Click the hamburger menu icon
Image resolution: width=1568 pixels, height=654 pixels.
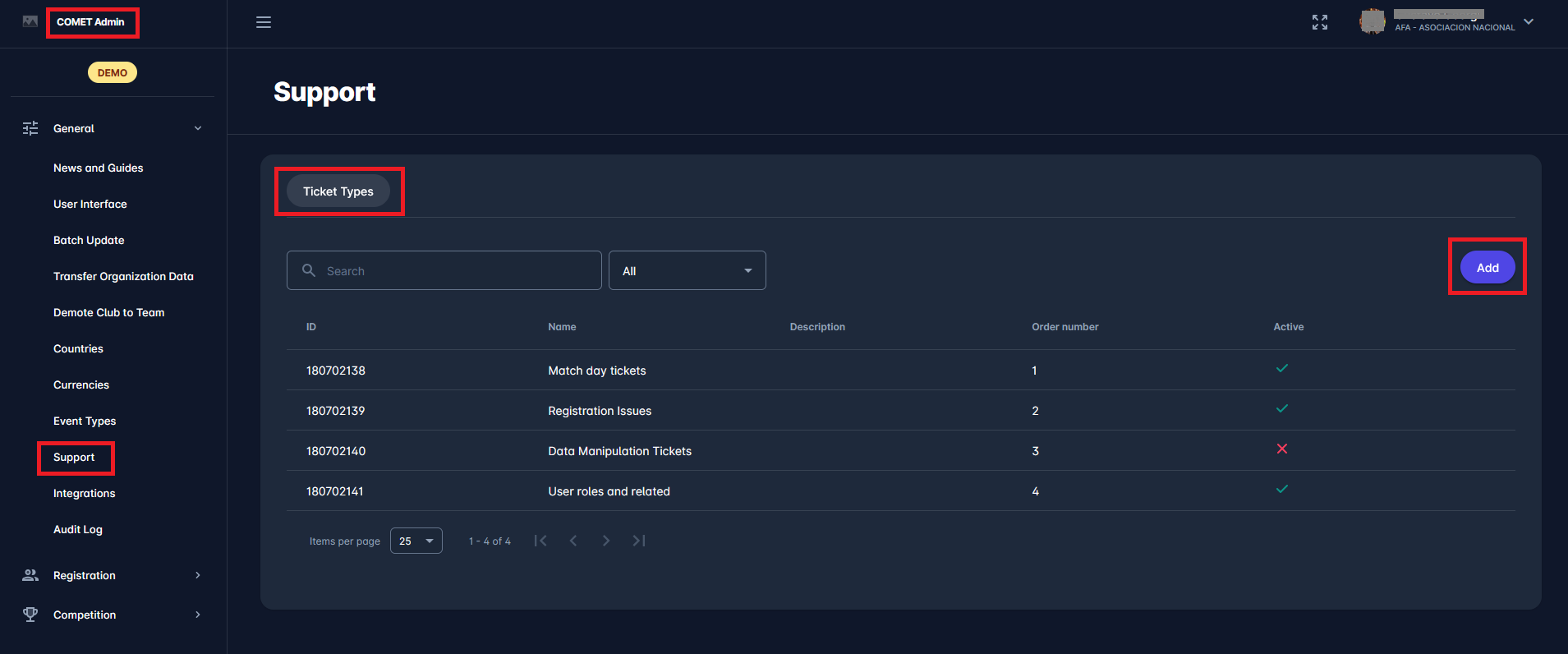click(264, 22)
